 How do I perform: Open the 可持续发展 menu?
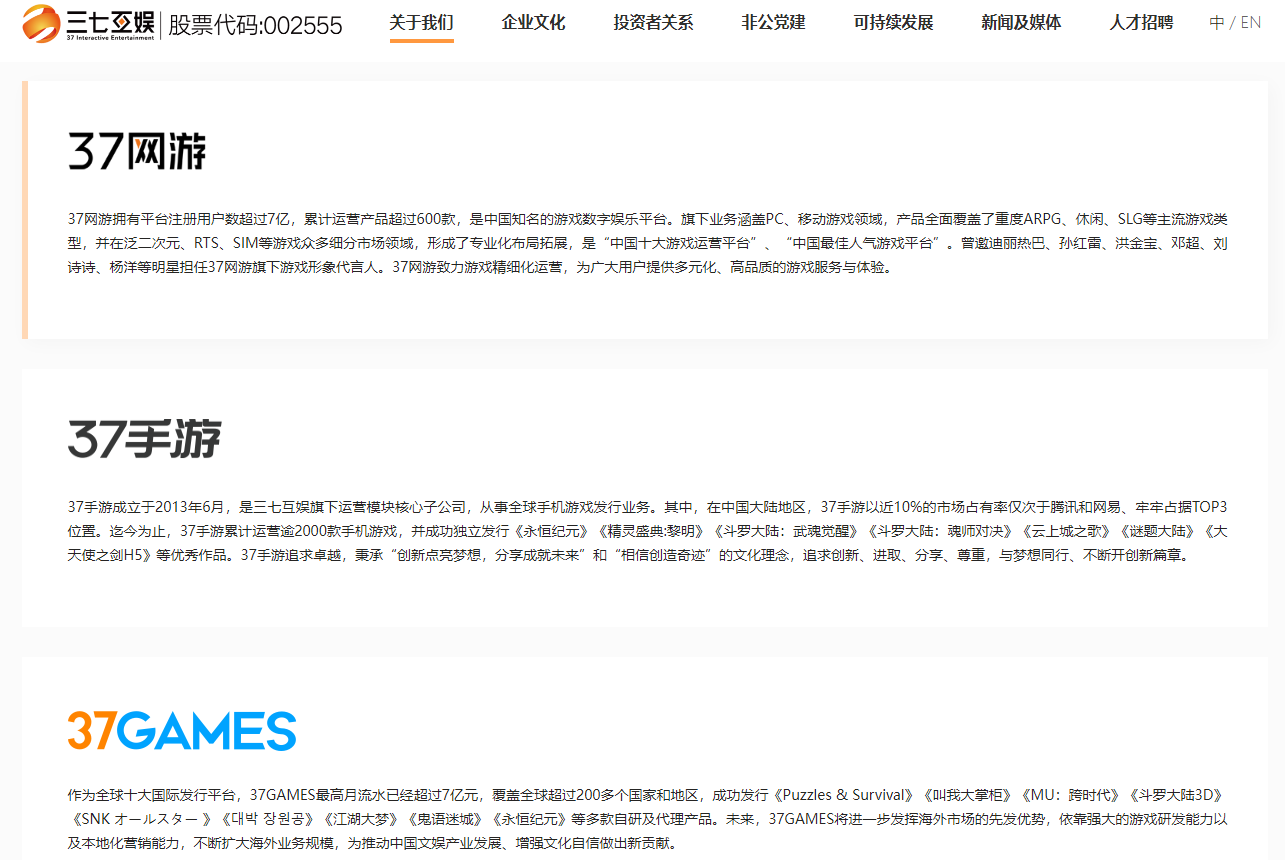pyautogui.click(x=893, y=23)
